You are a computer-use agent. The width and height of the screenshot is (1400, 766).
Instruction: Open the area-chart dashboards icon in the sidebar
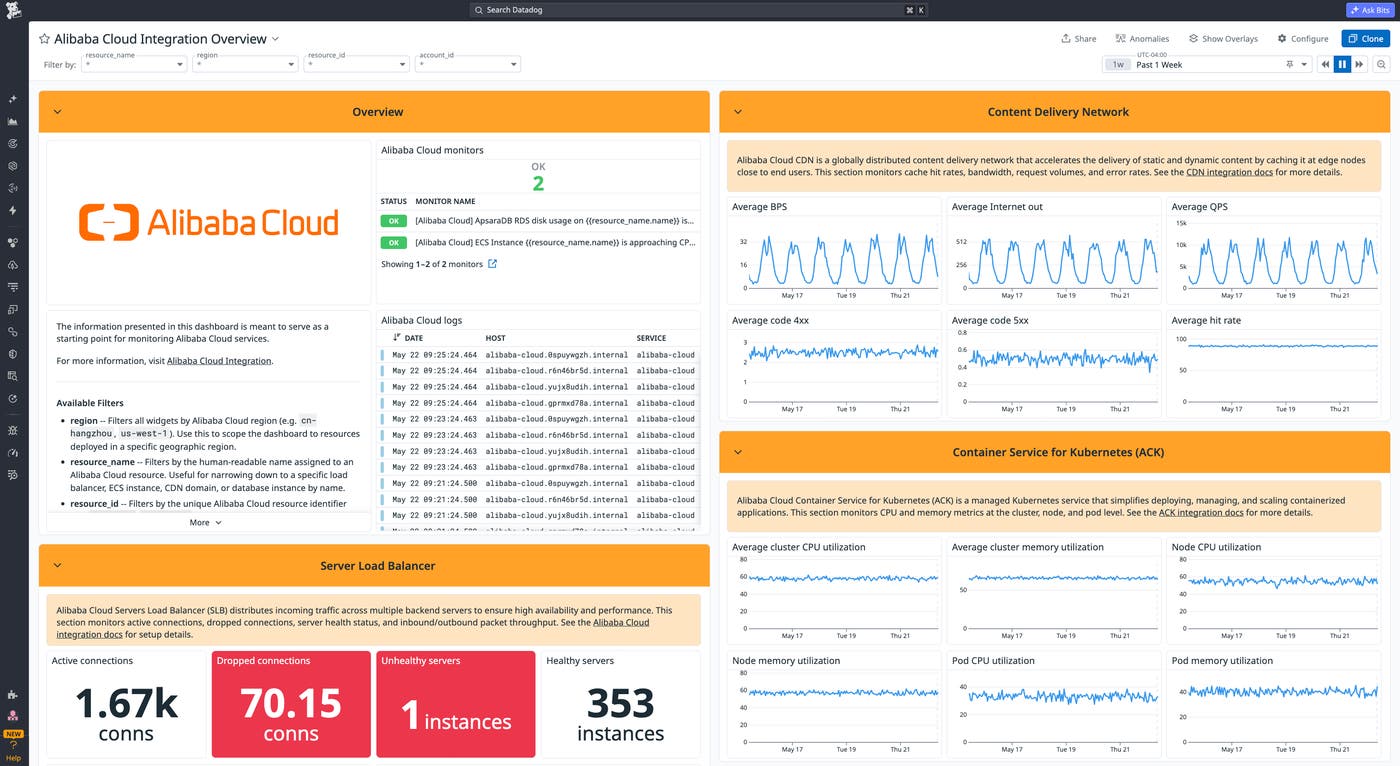tap(13, 121)
